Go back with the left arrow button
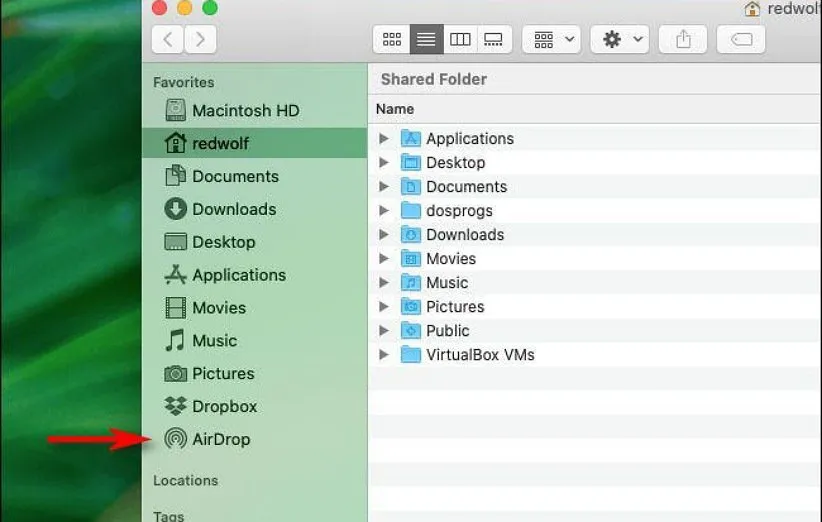 click(167, 39)
